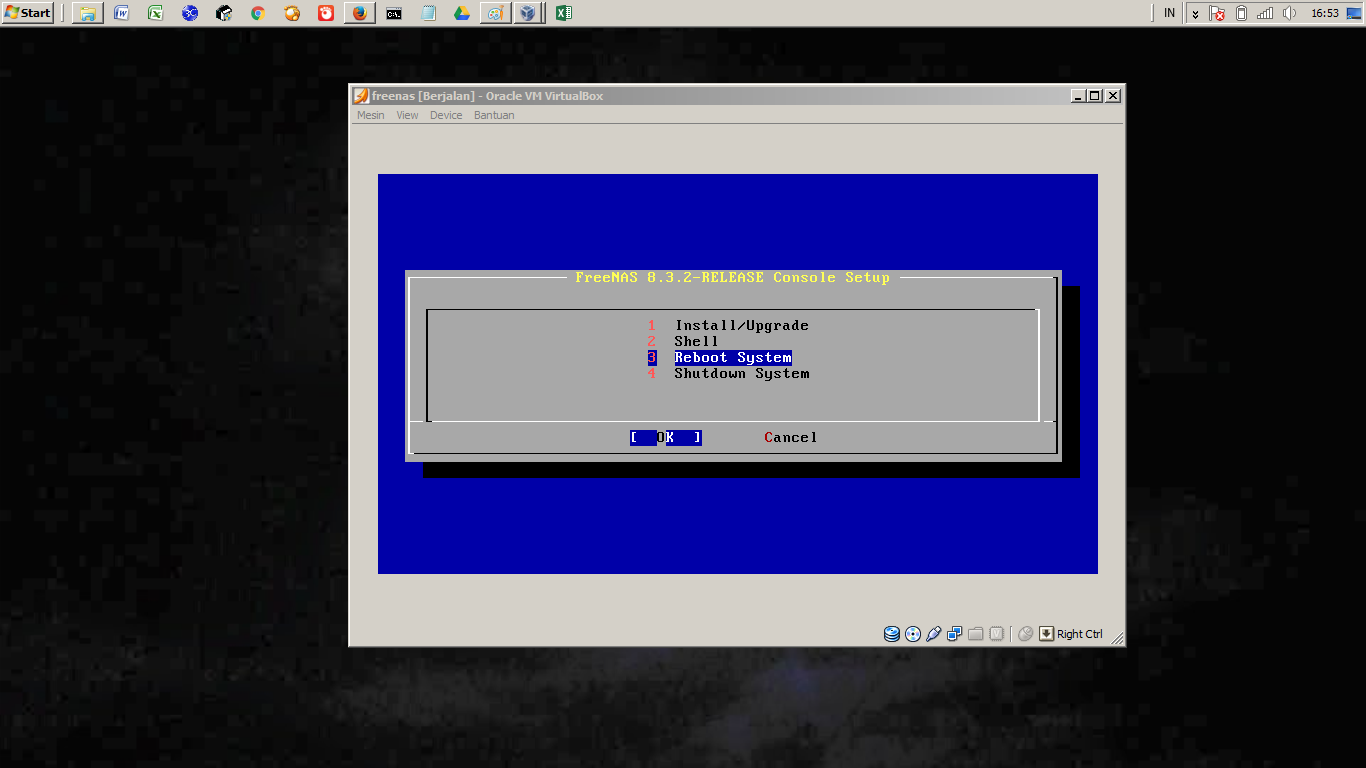Open the Action Center flag icon

point(1217,13)
